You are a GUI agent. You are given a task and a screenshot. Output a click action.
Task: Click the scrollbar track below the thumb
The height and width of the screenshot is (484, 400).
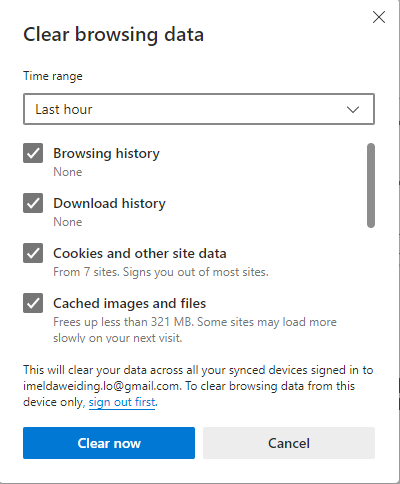point(371,283)
